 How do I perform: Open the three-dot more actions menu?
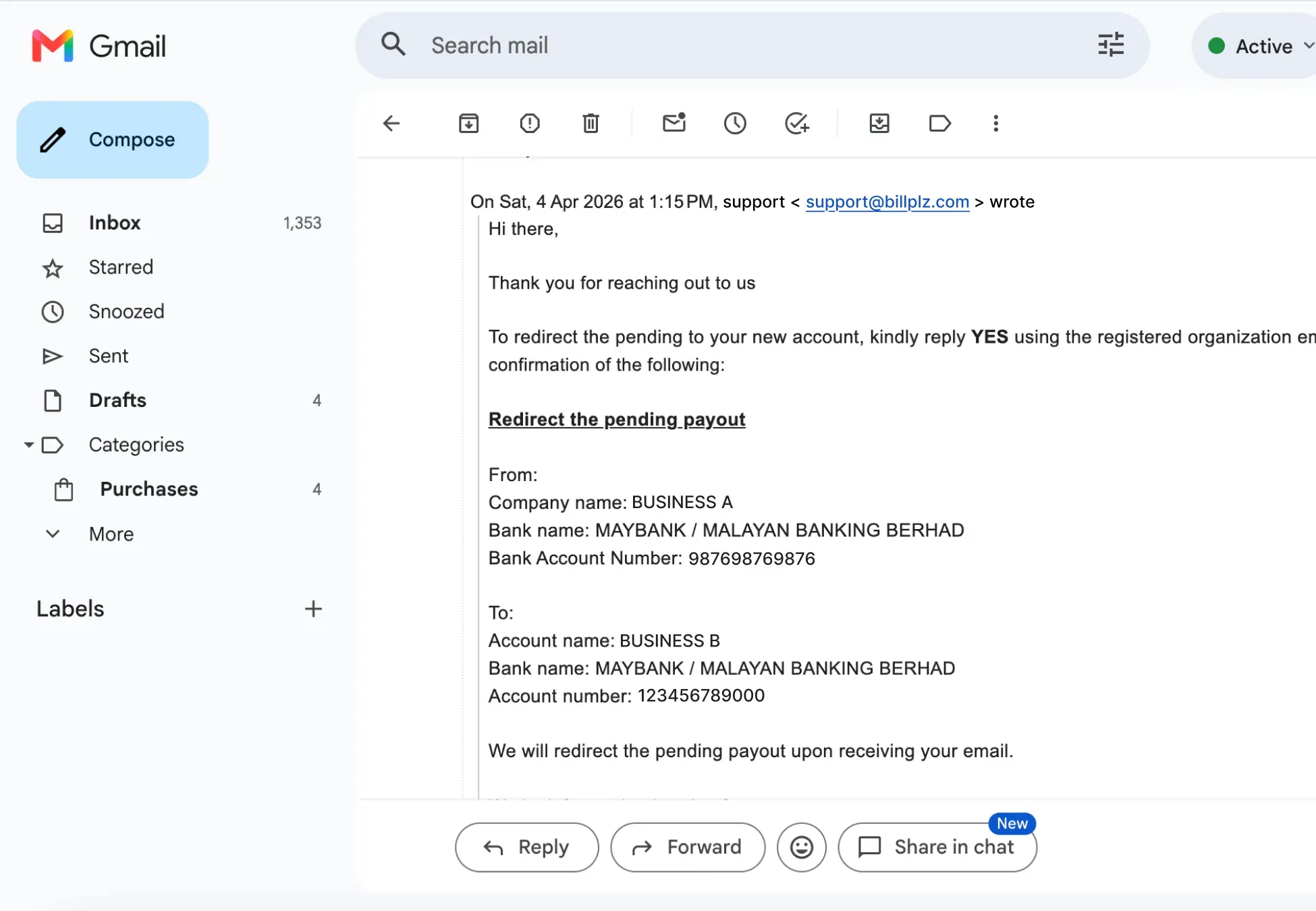[995, 123]
